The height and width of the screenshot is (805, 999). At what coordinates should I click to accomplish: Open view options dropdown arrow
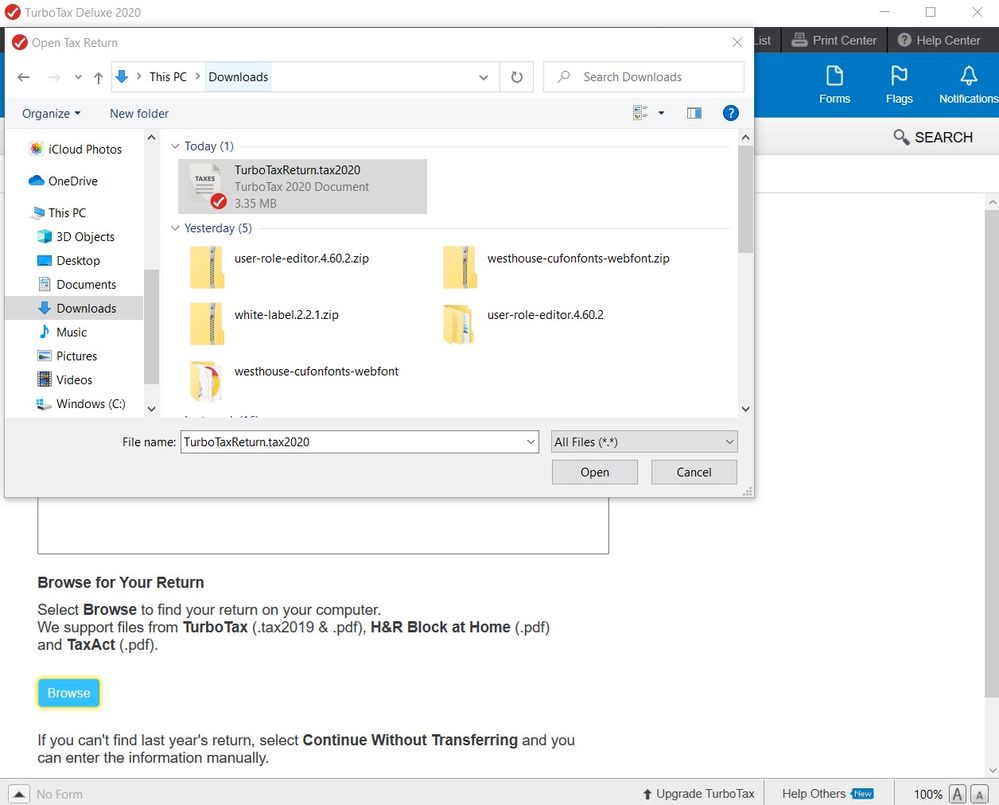(661, 113)
